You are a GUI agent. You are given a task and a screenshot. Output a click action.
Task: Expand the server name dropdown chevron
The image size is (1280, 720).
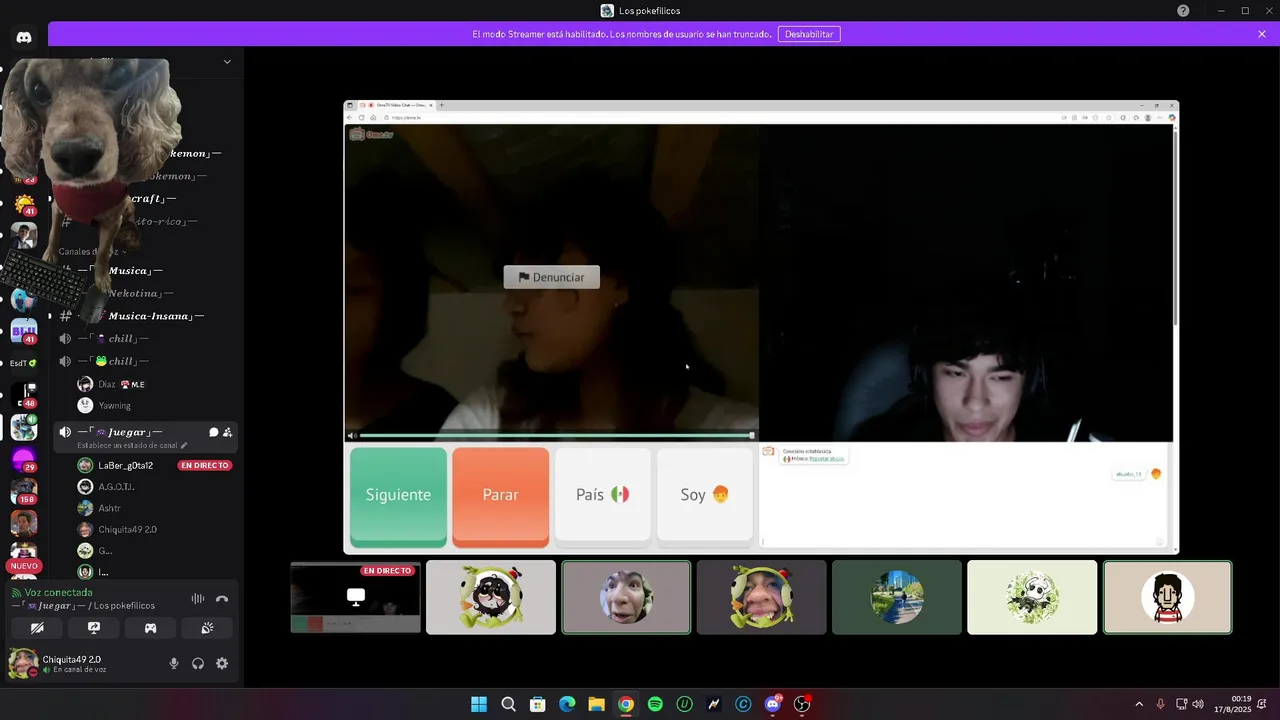227,62
